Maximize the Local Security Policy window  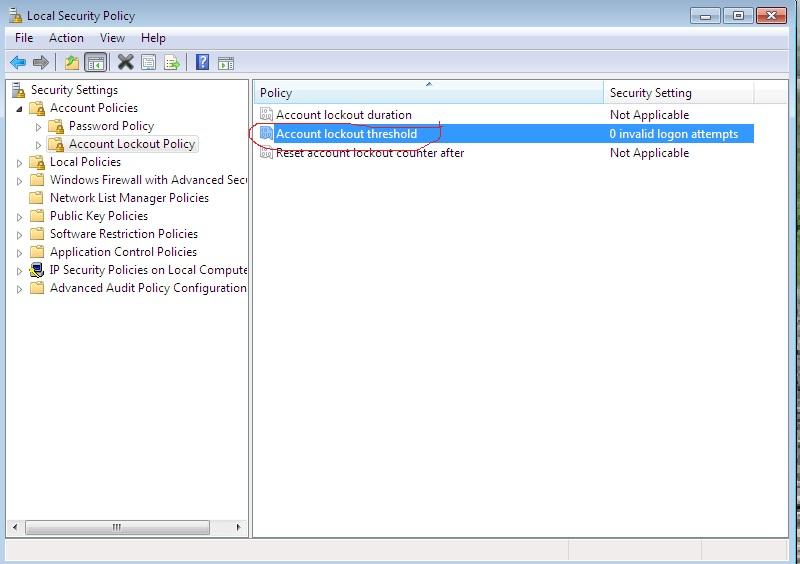738,16
